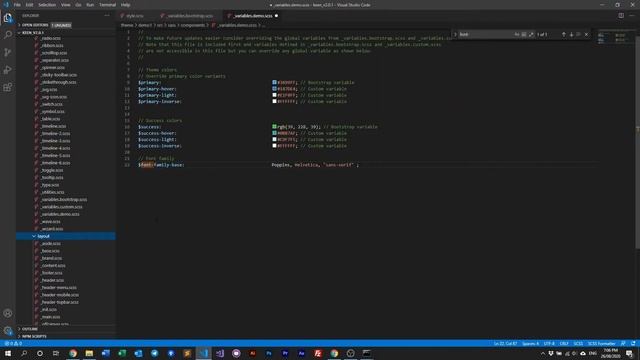Open Premiere Pro from the taskbar
Screen dimensions: 640x360
tap(285, 353)
